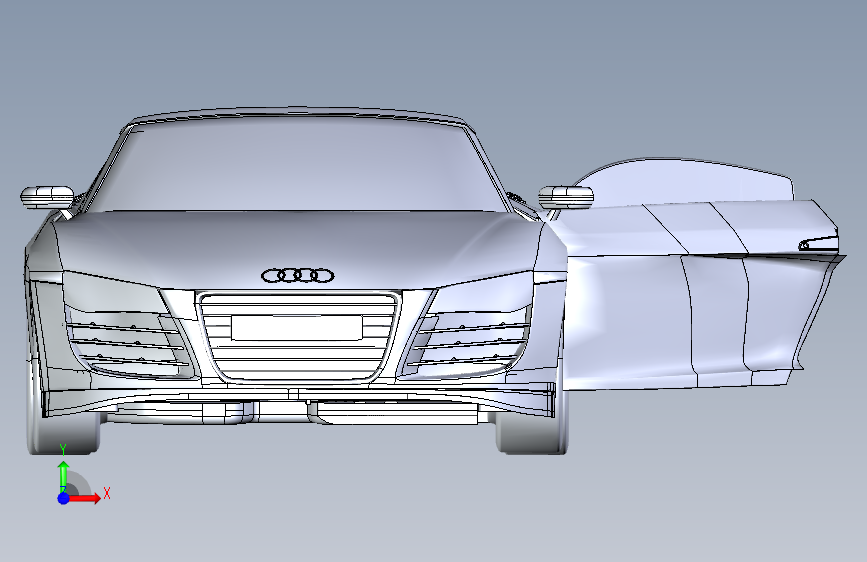Screen dimensions: 867x562
Task: Select the car's windshield surface
Action: (299, 166)
